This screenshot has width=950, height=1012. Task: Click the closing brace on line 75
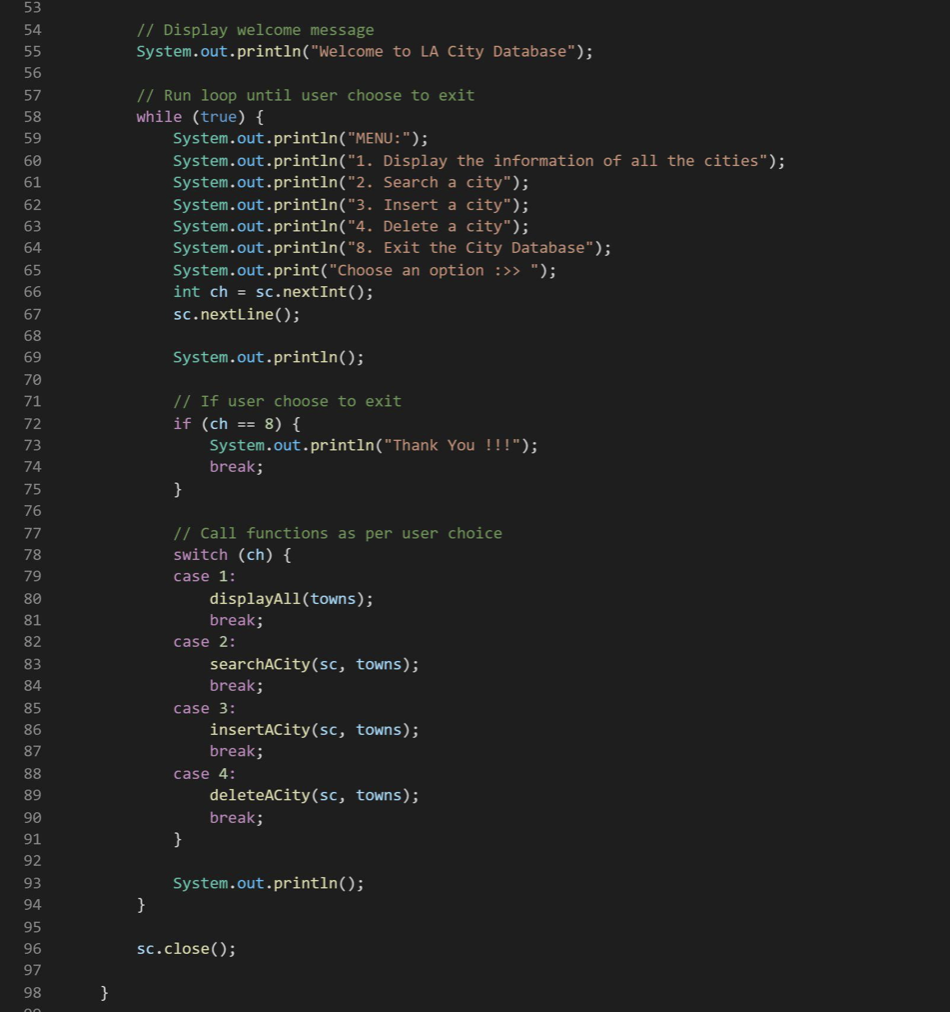177,489
